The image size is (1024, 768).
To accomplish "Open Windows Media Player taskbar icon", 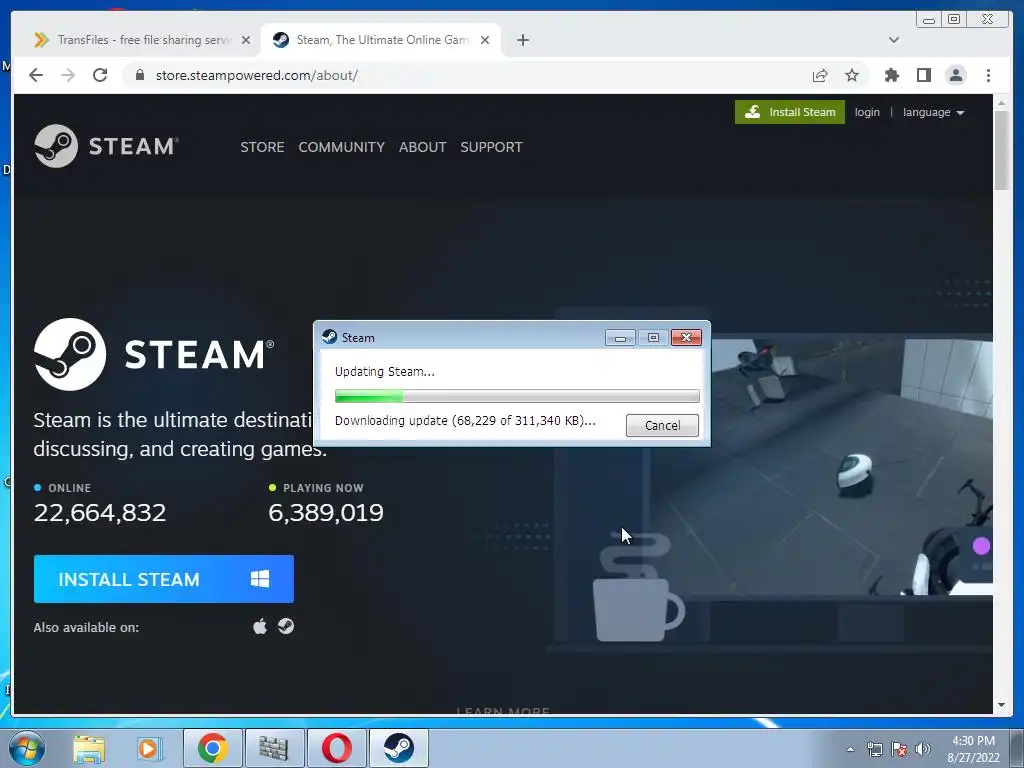I will 150,748.
